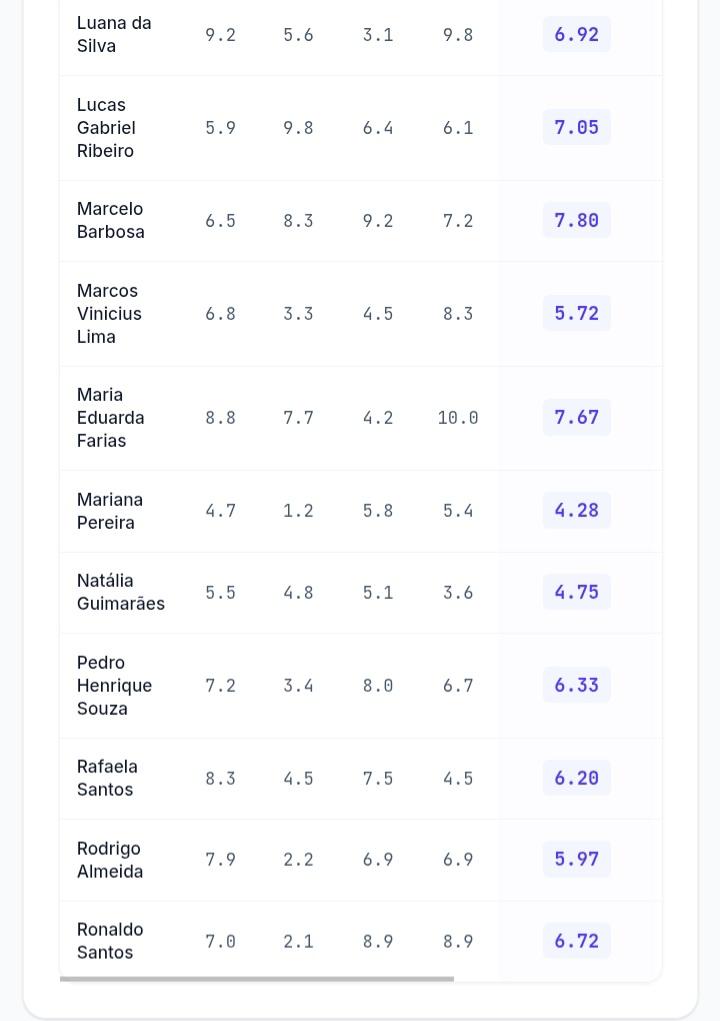Select the 7.67 average badge

pyautogui.click(x=576, y=417)
